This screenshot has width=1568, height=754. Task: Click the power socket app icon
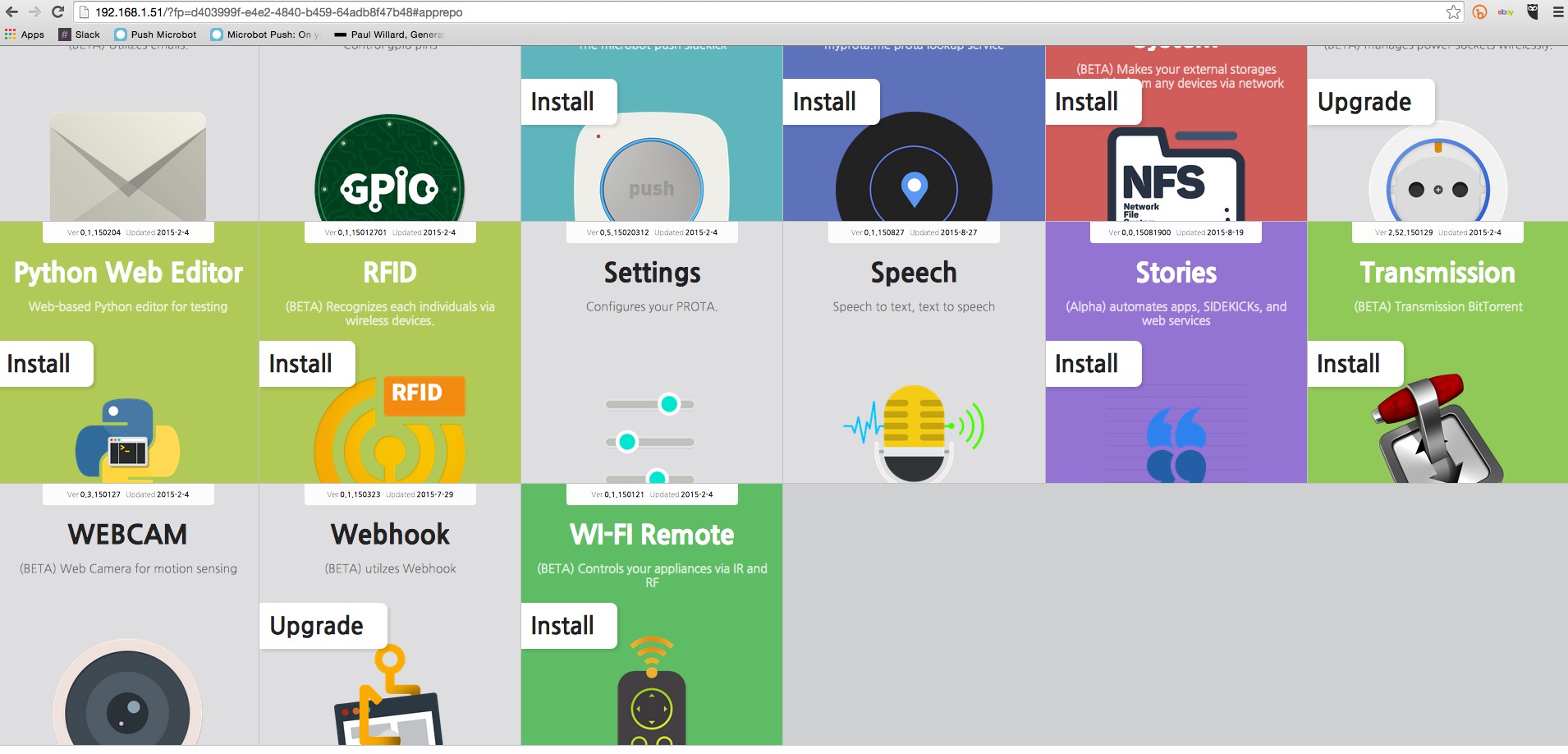click(1437, 172)
